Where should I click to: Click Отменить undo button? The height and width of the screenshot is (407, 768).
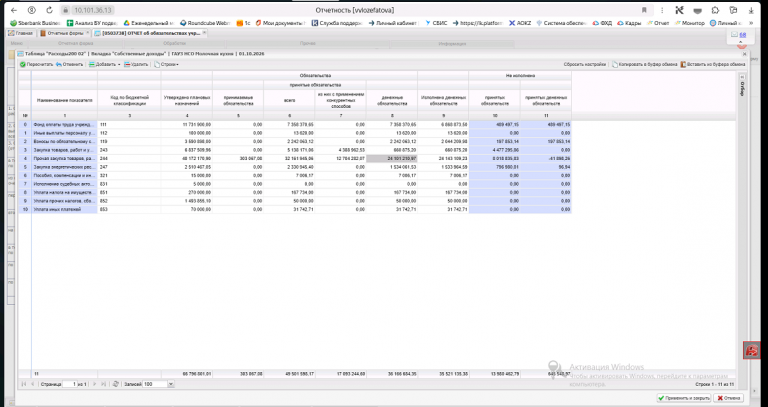pyautogui.click(x=69, y=64)
